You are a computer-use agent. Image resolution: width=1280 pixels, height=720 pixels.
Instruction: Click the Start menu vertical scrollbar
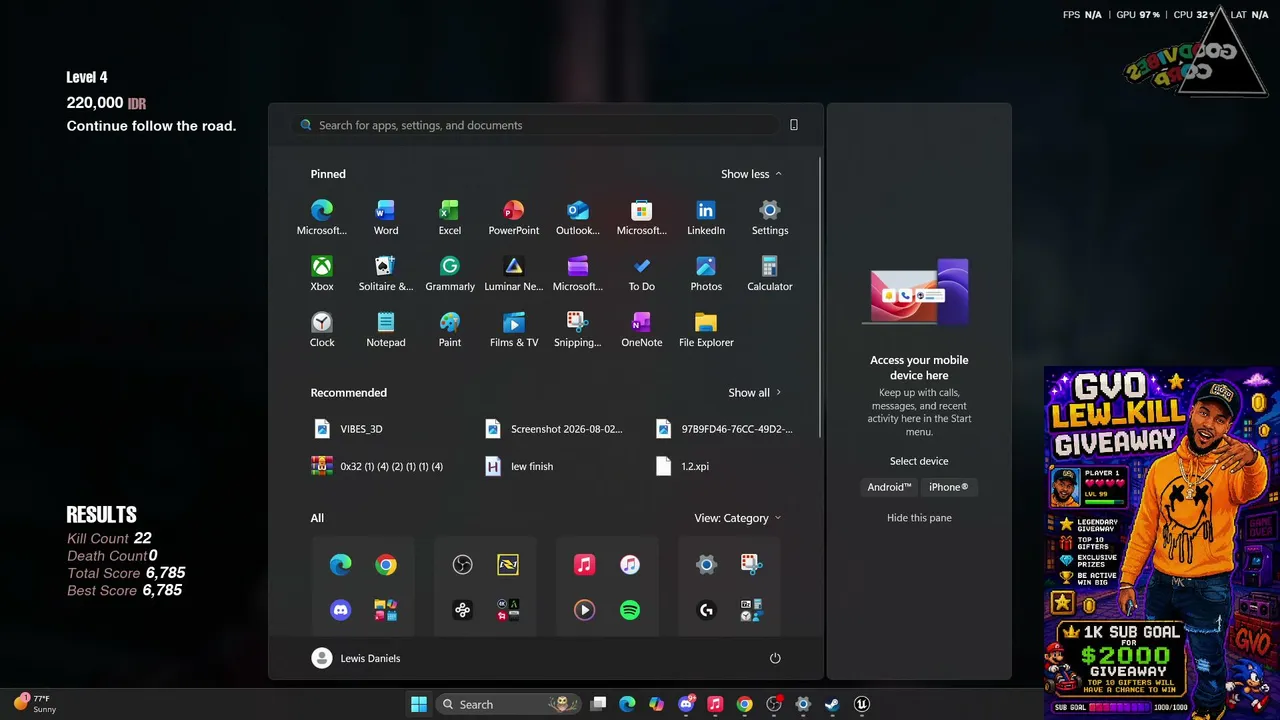pos(820,295)
